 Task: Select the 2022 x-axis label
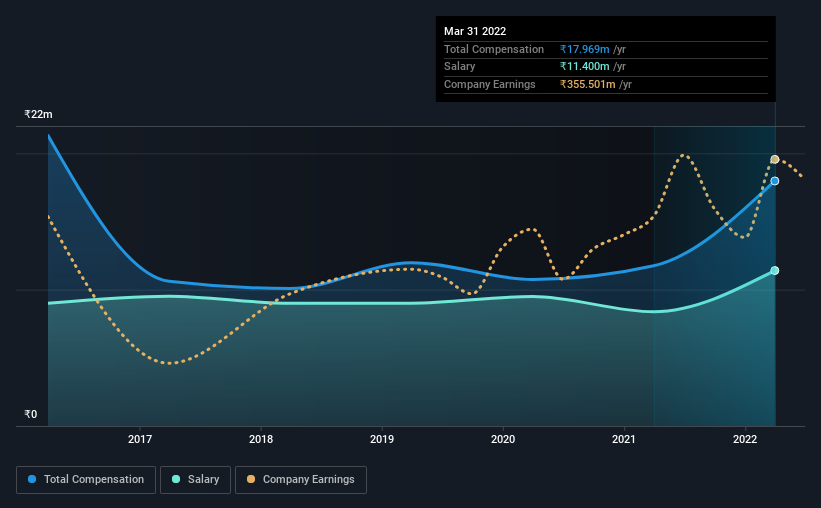pyautogui.click(x=745, y=439)
